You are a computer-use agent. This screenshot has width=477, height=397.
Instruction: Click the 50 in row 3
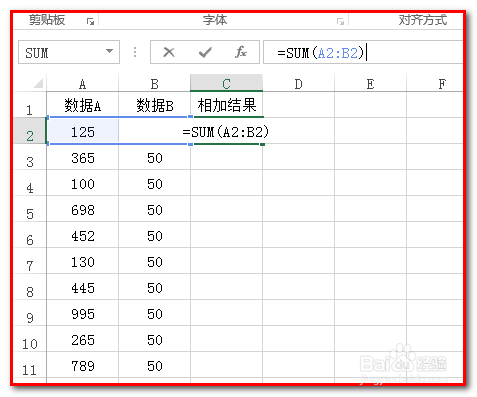(154, 157)
